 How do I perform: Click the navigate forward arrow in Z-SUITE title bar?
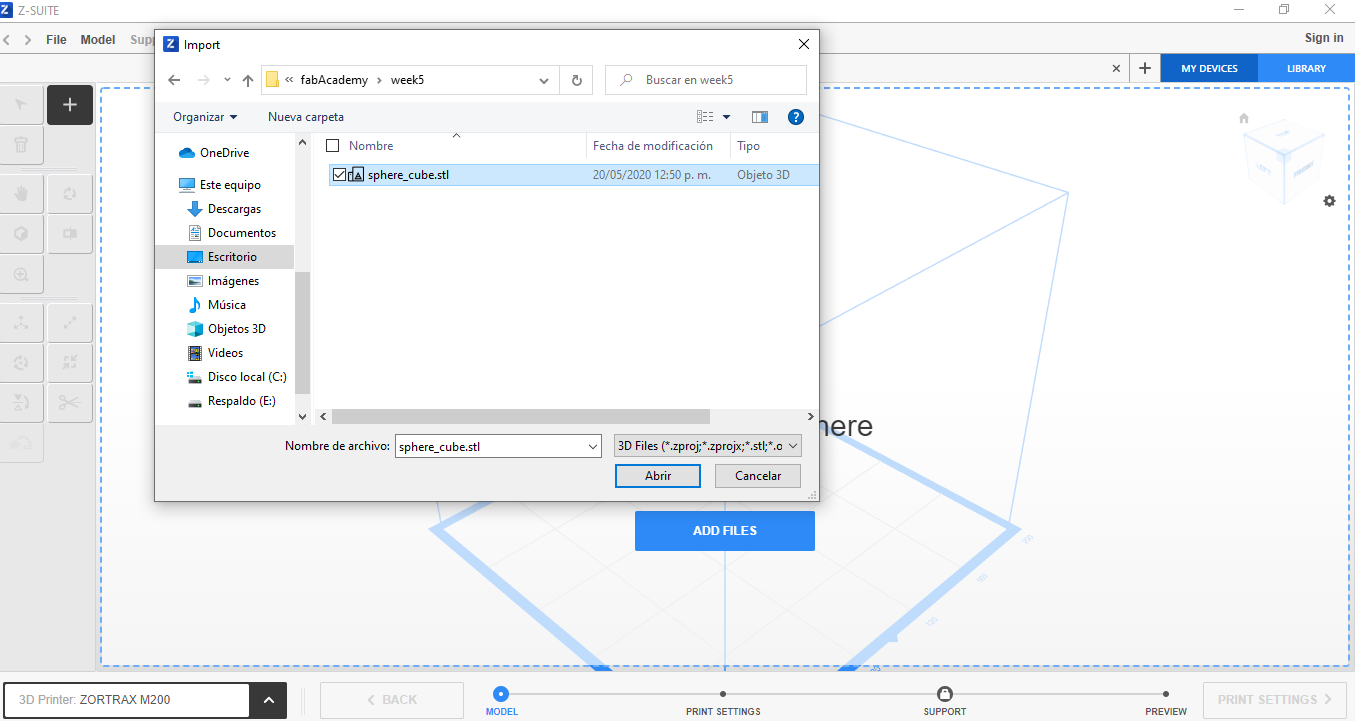pos(29,40)
